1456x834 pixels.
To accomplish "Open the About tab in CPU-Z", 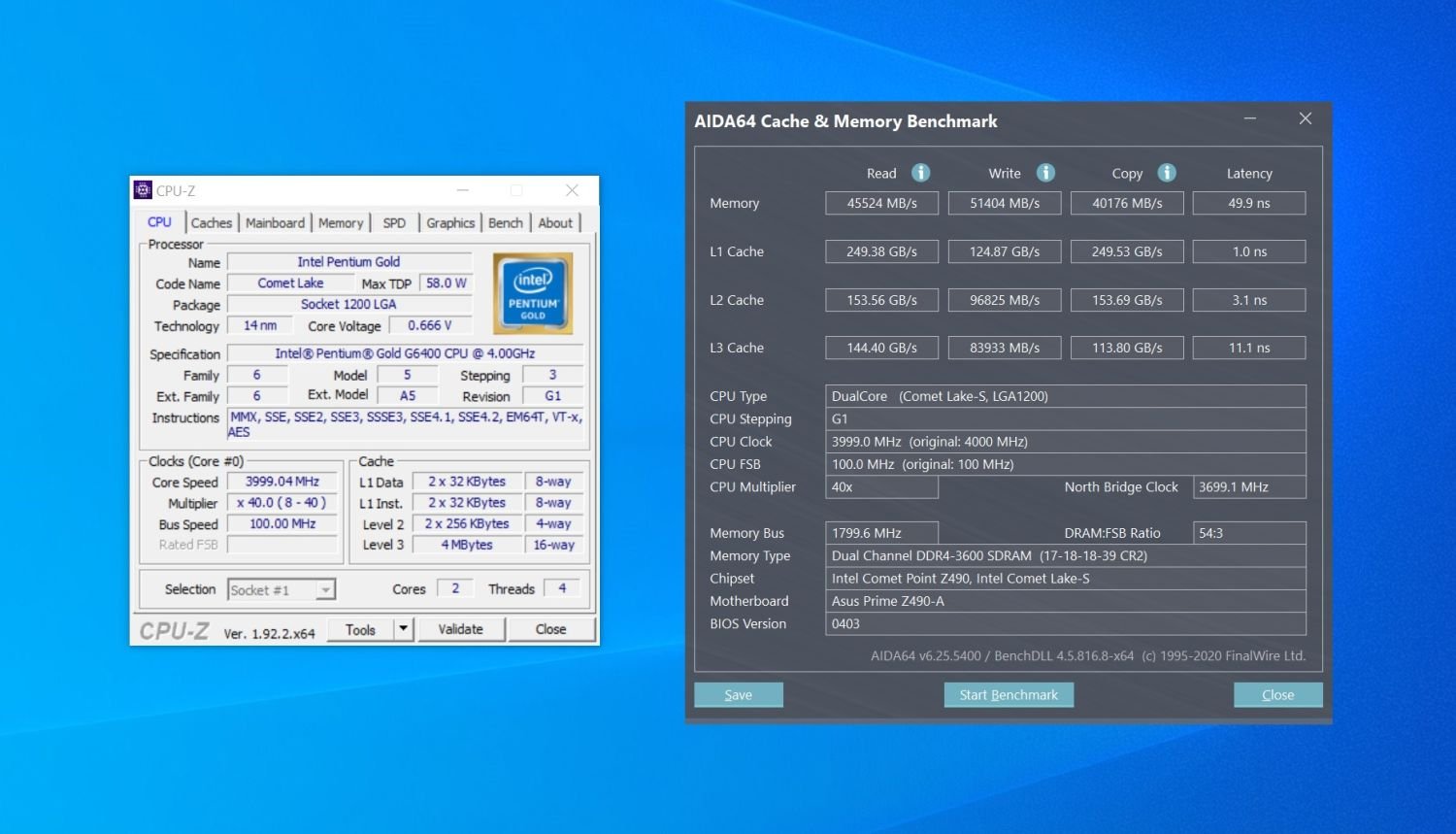I will coord(555,223).
